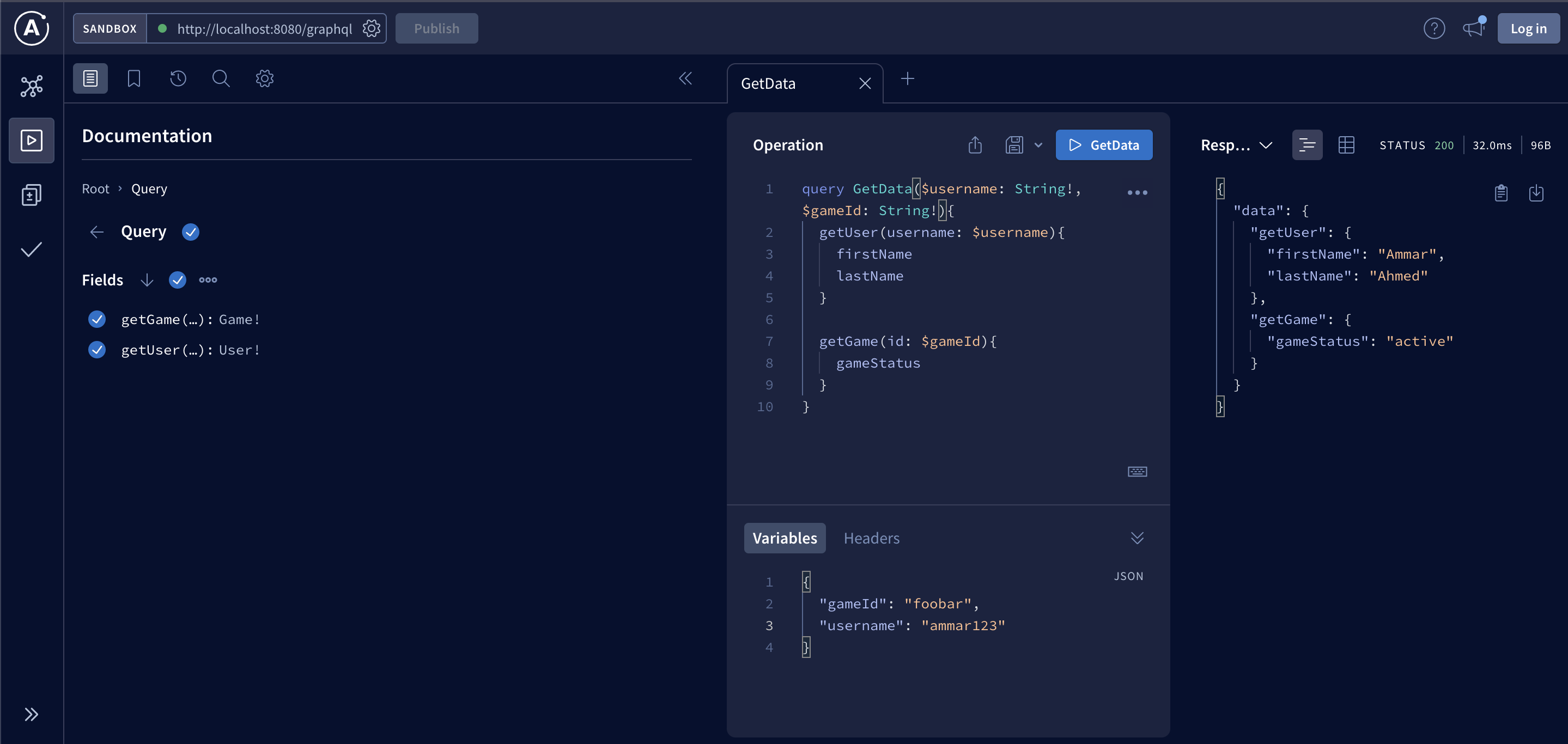The image size is (1568, 744).
Task: Open the schema graph icon in sidebar
Action: (x=31, y=86)
